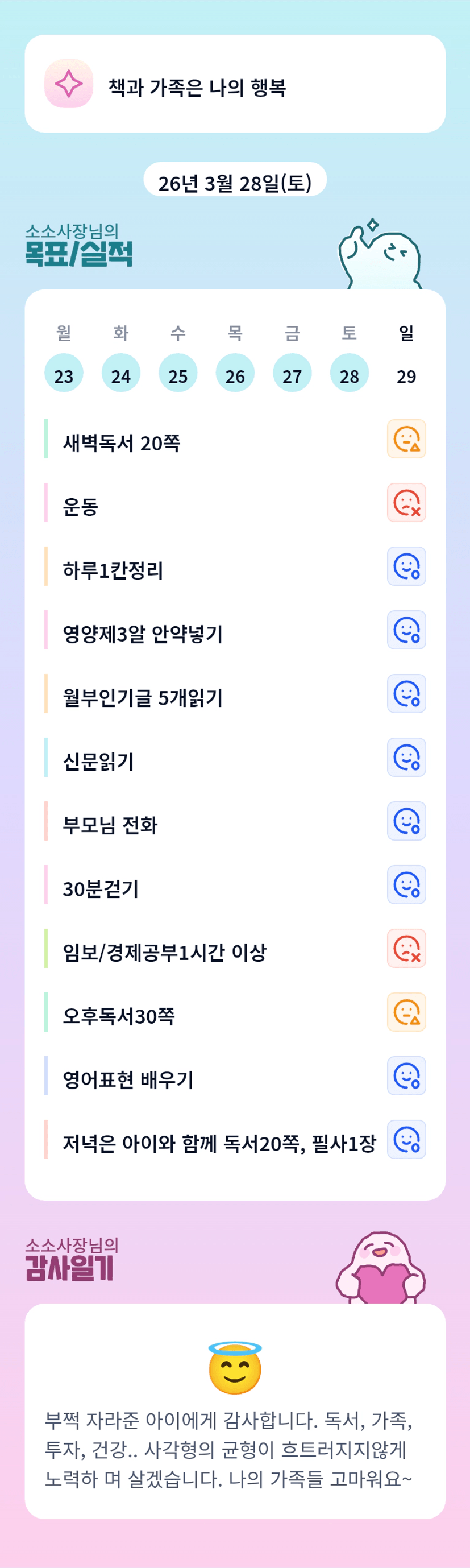This screenshot has height=1568, width=470.
Task: Click the gratitude diary text starting 부쩍 자라준
Action: click(x=228, y=1449)
